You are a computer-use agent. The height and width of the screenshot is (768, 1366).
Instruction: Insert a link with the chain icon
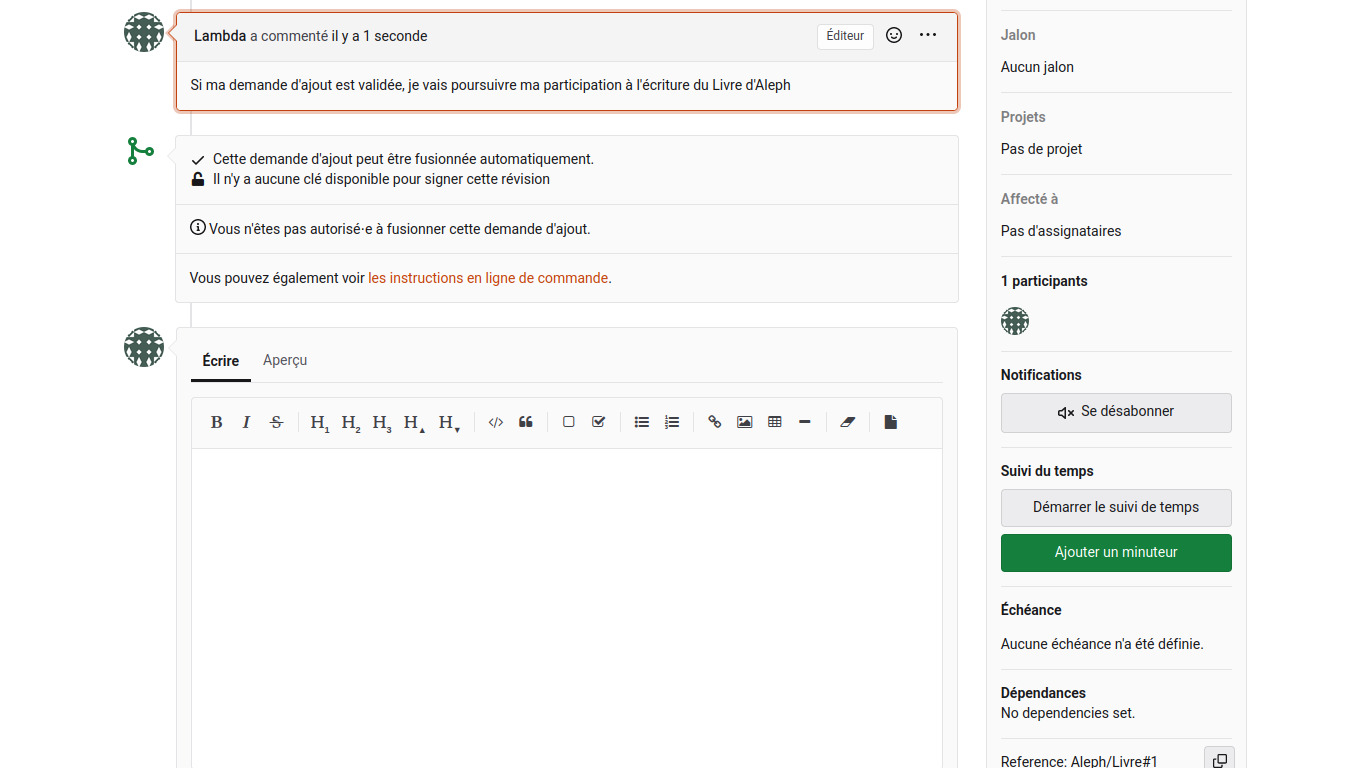(x=714, y=422)
